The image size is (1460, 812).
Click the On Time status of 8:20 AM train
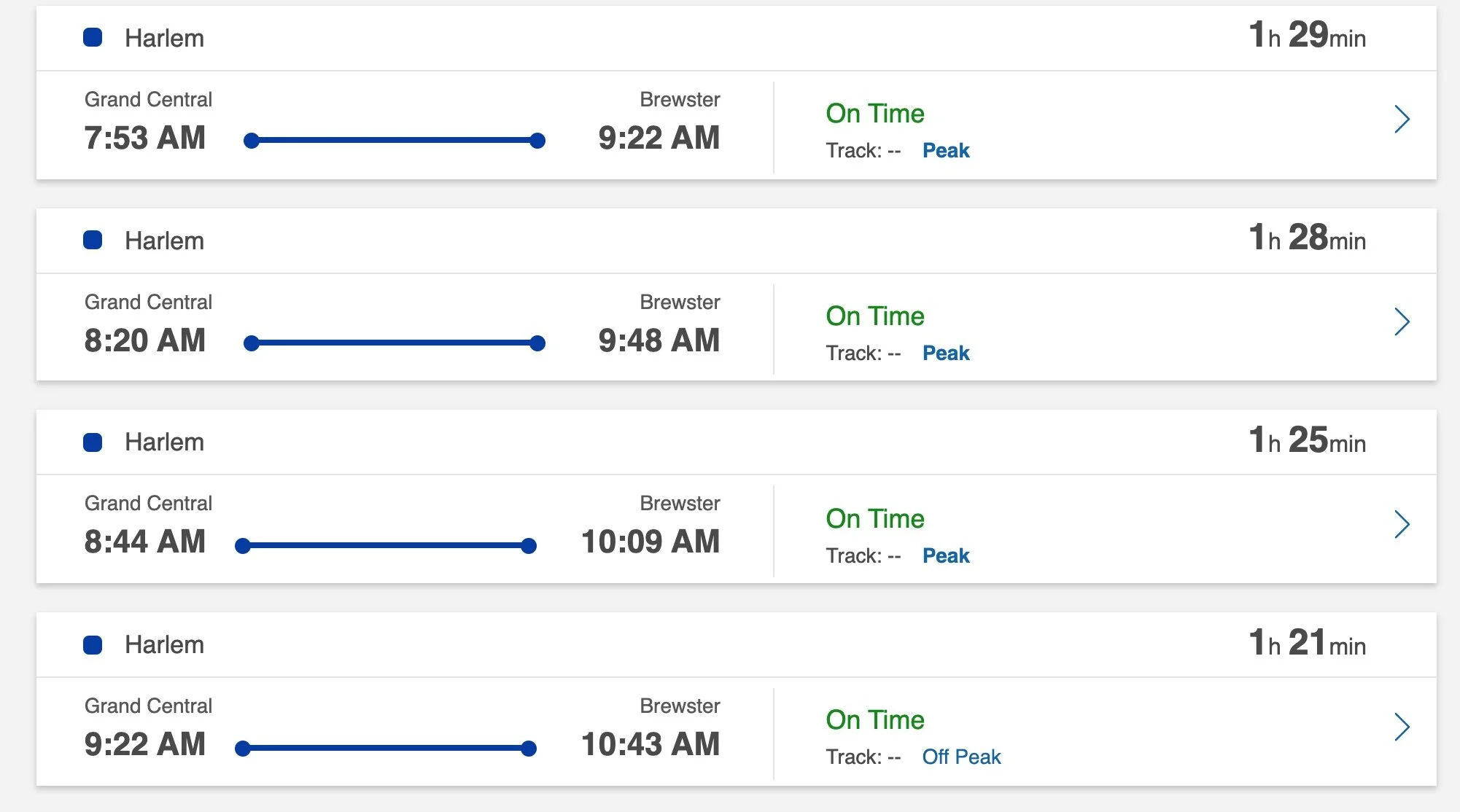click(x=875, y=316)
